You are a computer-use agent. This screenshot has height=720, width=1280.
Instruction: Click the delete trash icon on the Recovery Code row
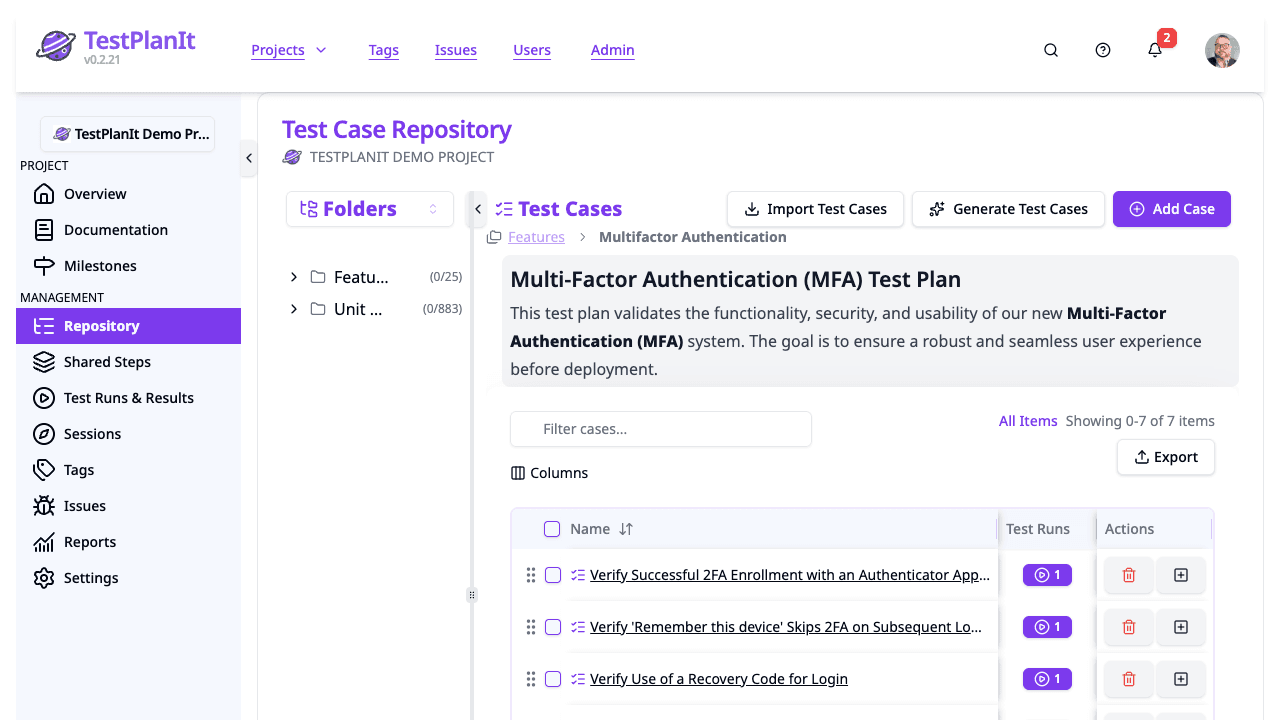[1128, 679]
